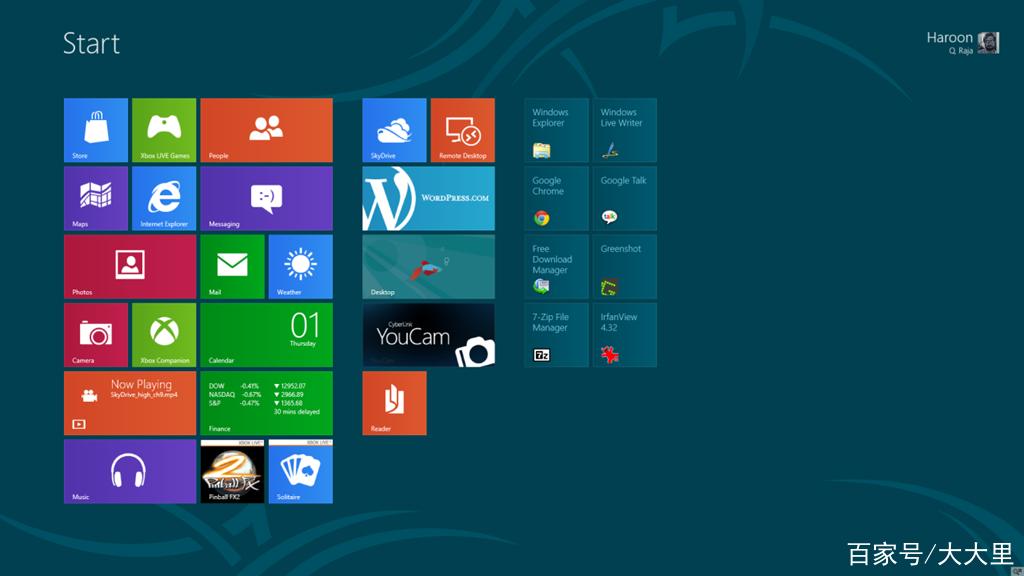Launch Google Chrome tile
Image resolution: width=1024 pixels, height=576 pixels.
556,199
